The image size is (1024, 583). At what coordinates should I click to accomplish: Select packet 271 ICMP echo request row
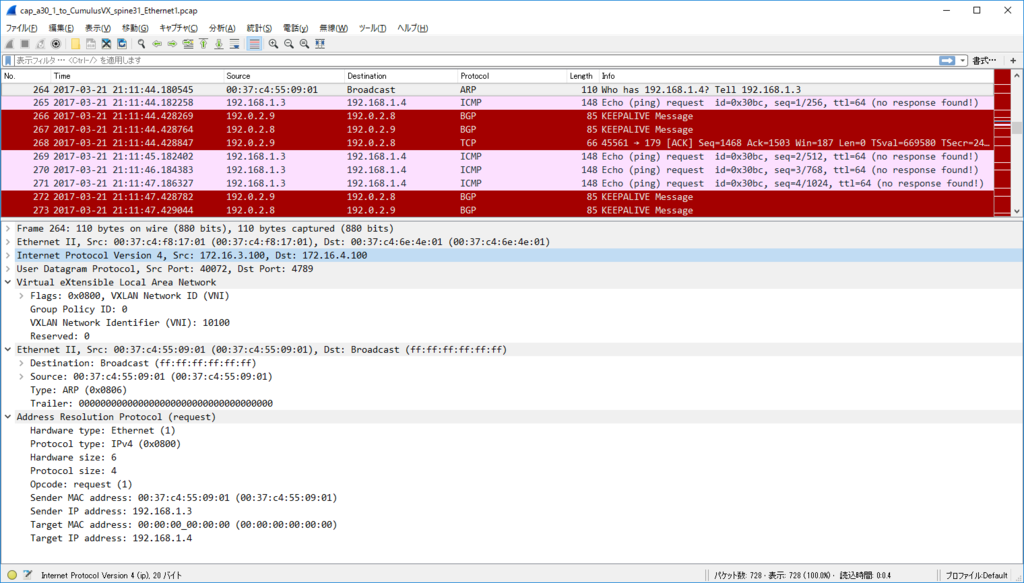pos(497,183)
